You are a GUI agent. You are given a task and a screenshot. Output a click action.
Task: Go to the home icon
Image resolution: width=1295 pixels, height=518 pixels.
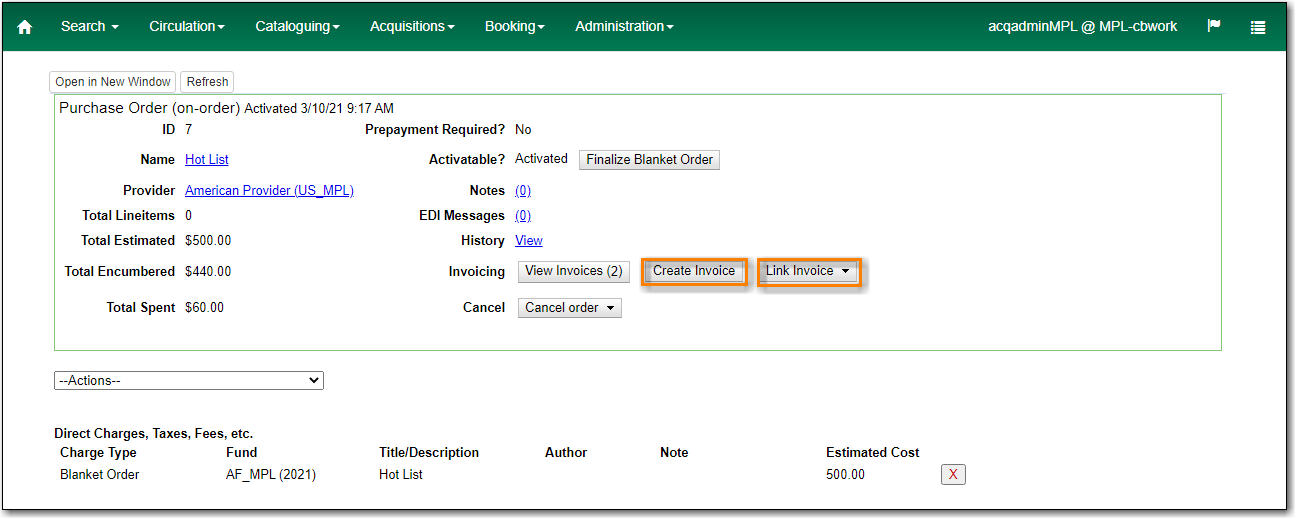[x=25, y=27]
